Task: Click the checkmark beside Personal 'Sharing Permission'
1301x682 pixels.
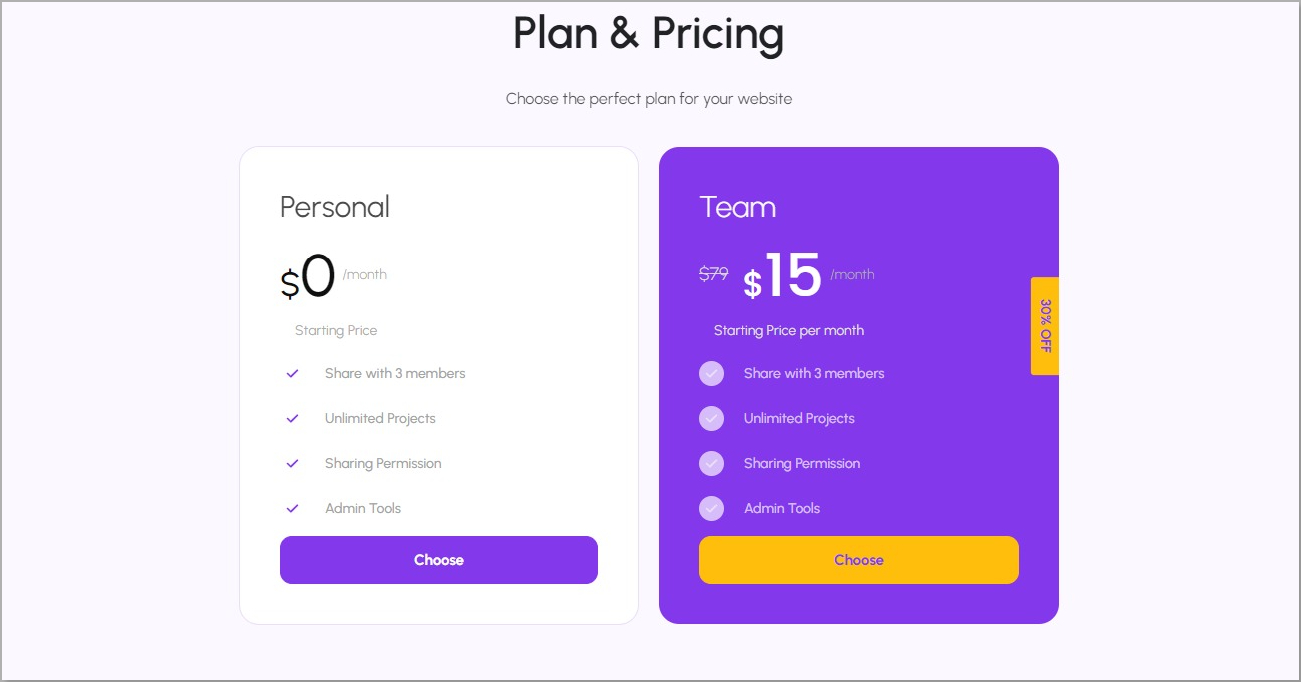Action: [292, 463]
